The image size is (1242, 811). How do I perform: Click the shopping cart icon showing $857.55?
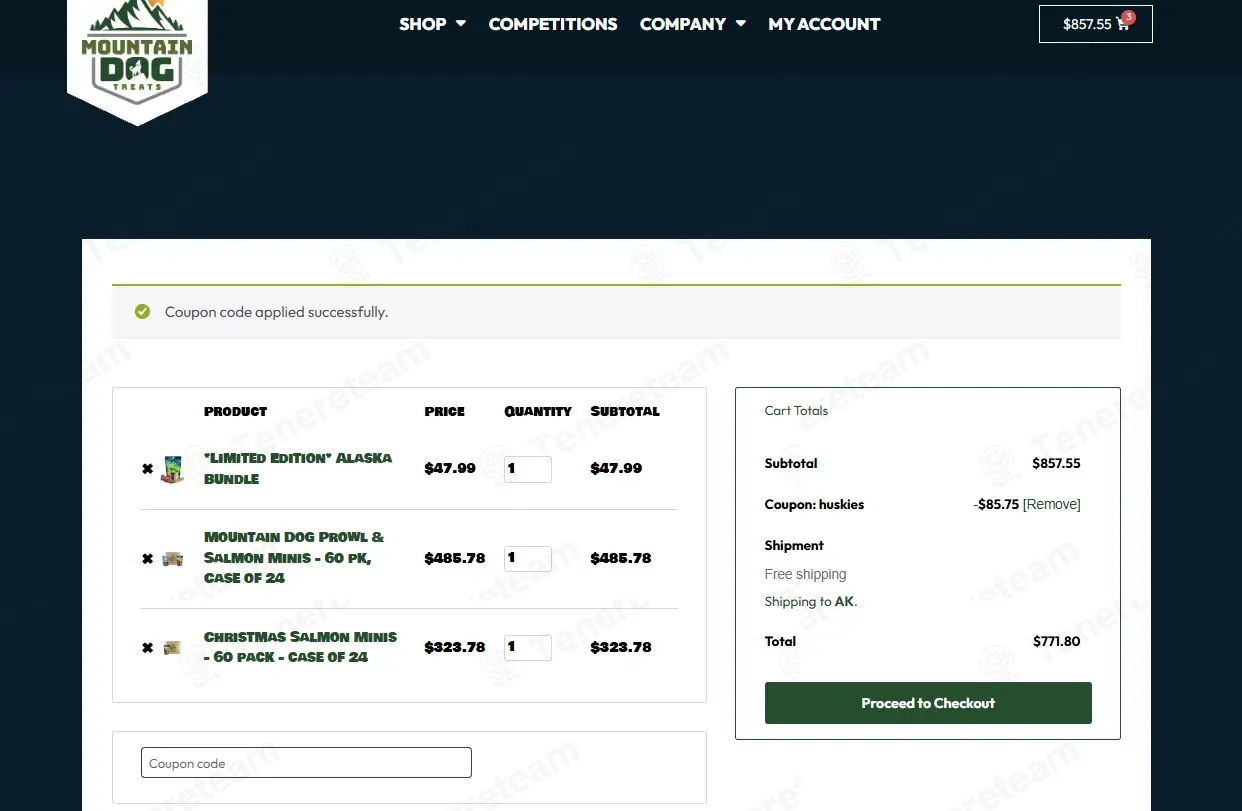pos(1096,24)
